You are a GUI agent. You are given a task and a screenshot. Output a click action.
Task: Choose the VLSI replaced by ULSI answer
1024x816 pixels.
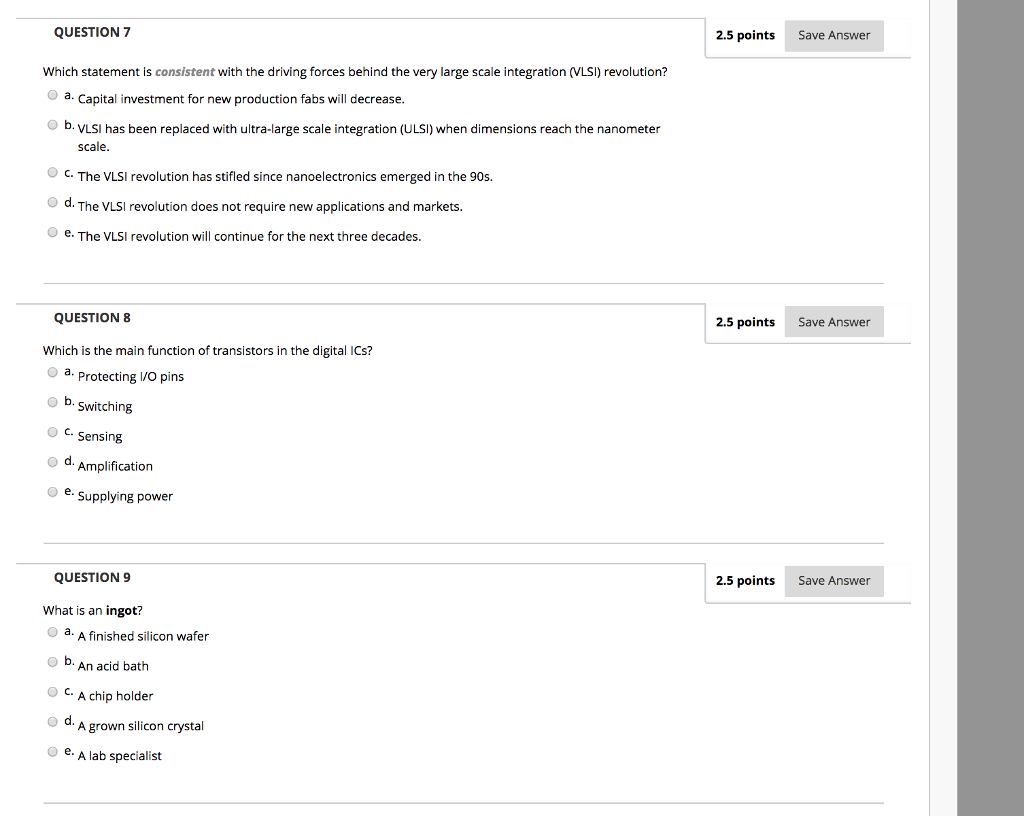[52, 126]
